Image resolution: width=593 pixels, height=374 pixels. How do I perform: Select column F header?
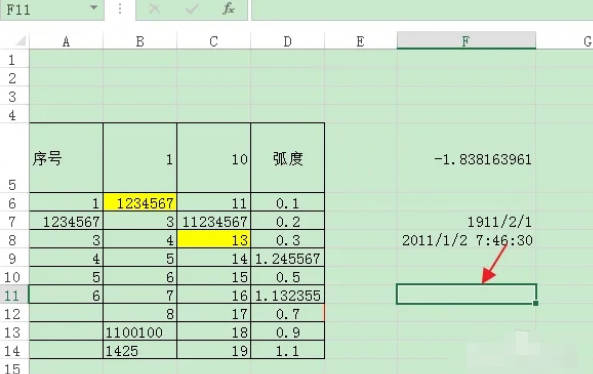(466, 40)
